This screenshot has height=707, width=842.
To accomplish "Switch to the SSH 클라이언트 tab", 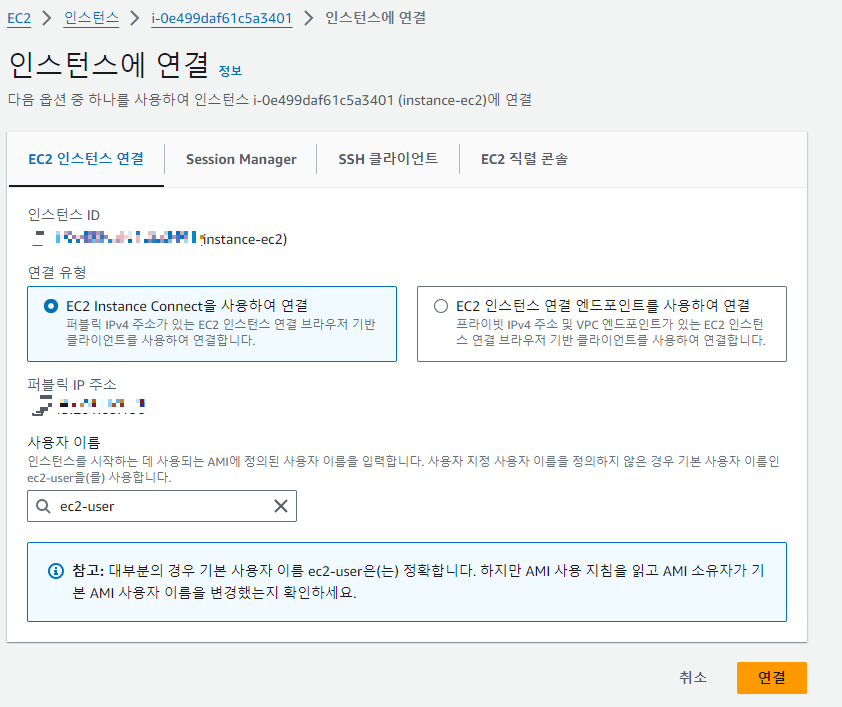I will pyautogui.click(x=388, y=159).
